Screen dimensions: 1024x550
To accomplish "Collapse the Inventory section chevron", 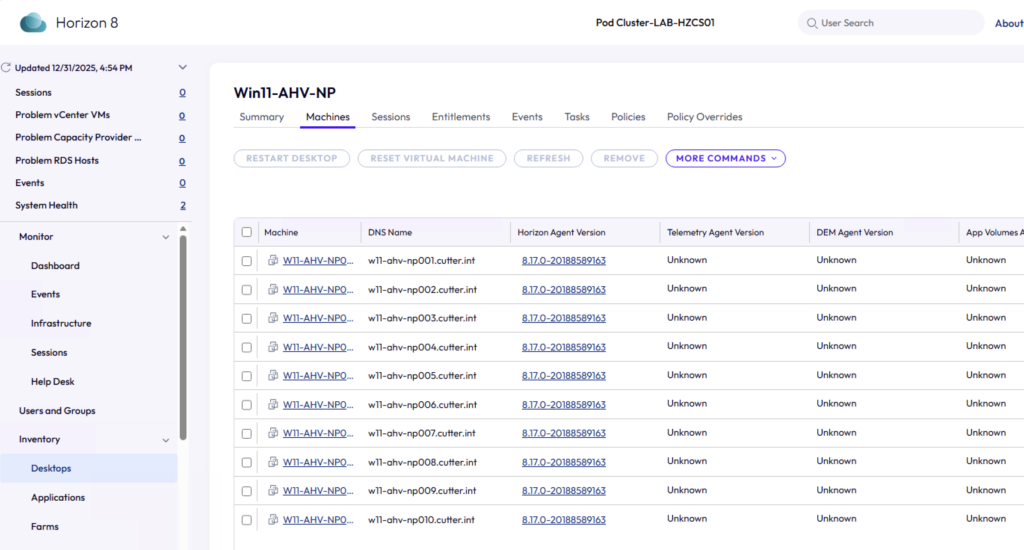I will (166, 440).
